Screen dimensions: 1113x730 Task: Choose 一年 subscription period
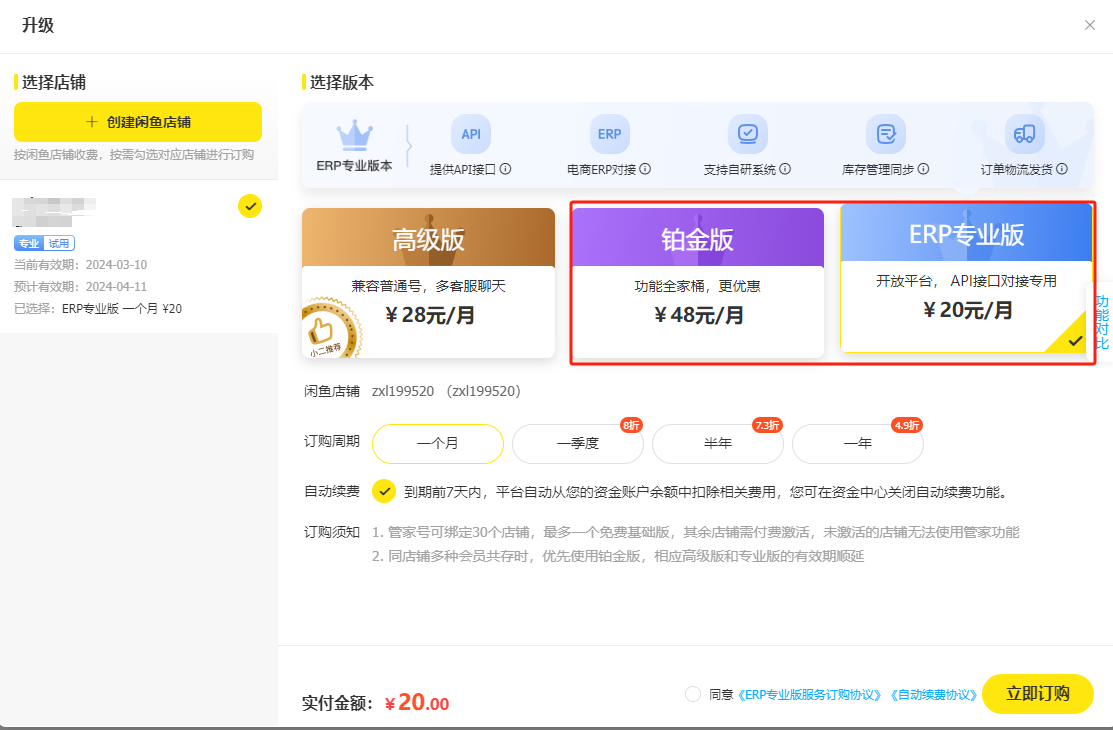pyautogui.click(x=857, y=444)
